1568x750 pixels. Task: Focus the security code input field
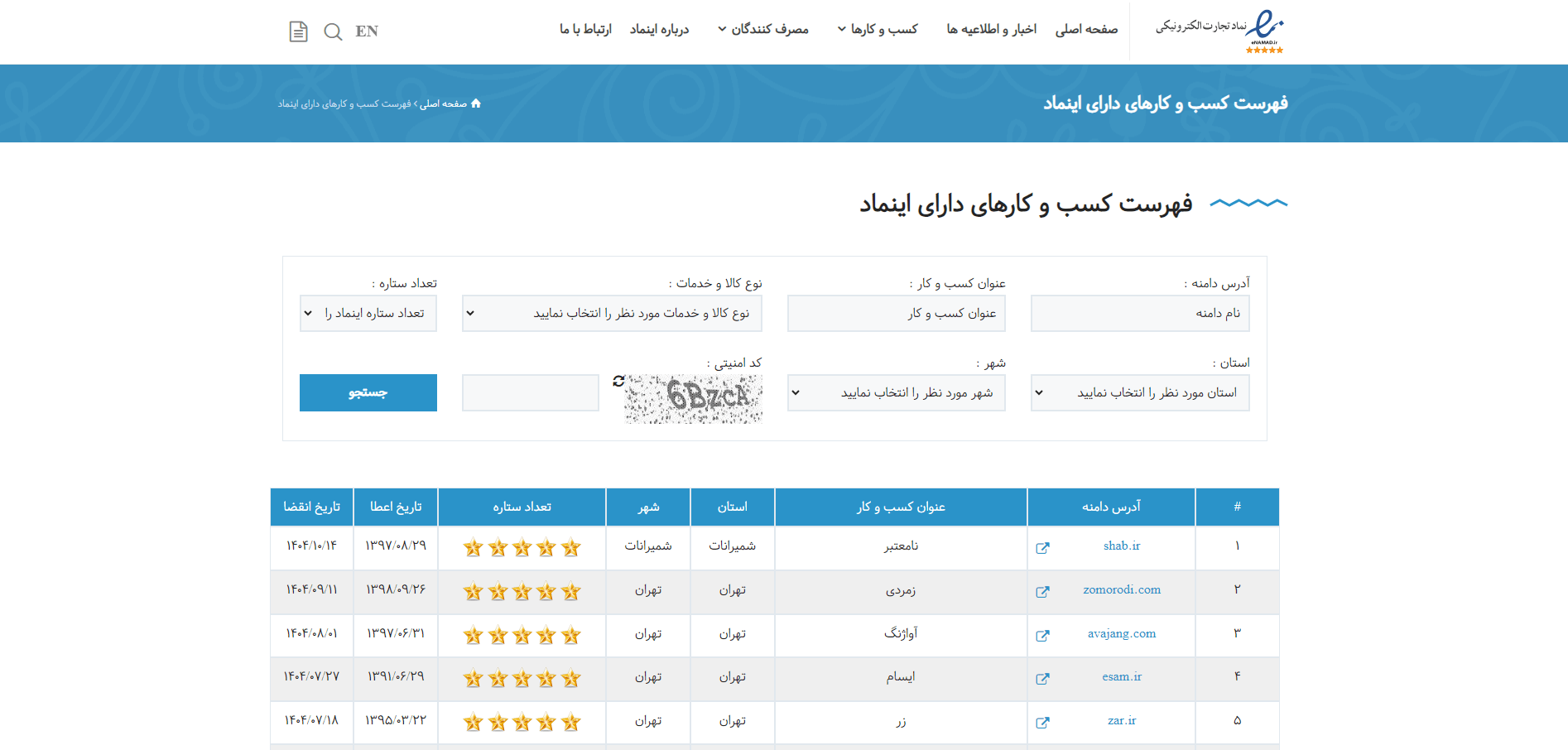coord(531,392)
